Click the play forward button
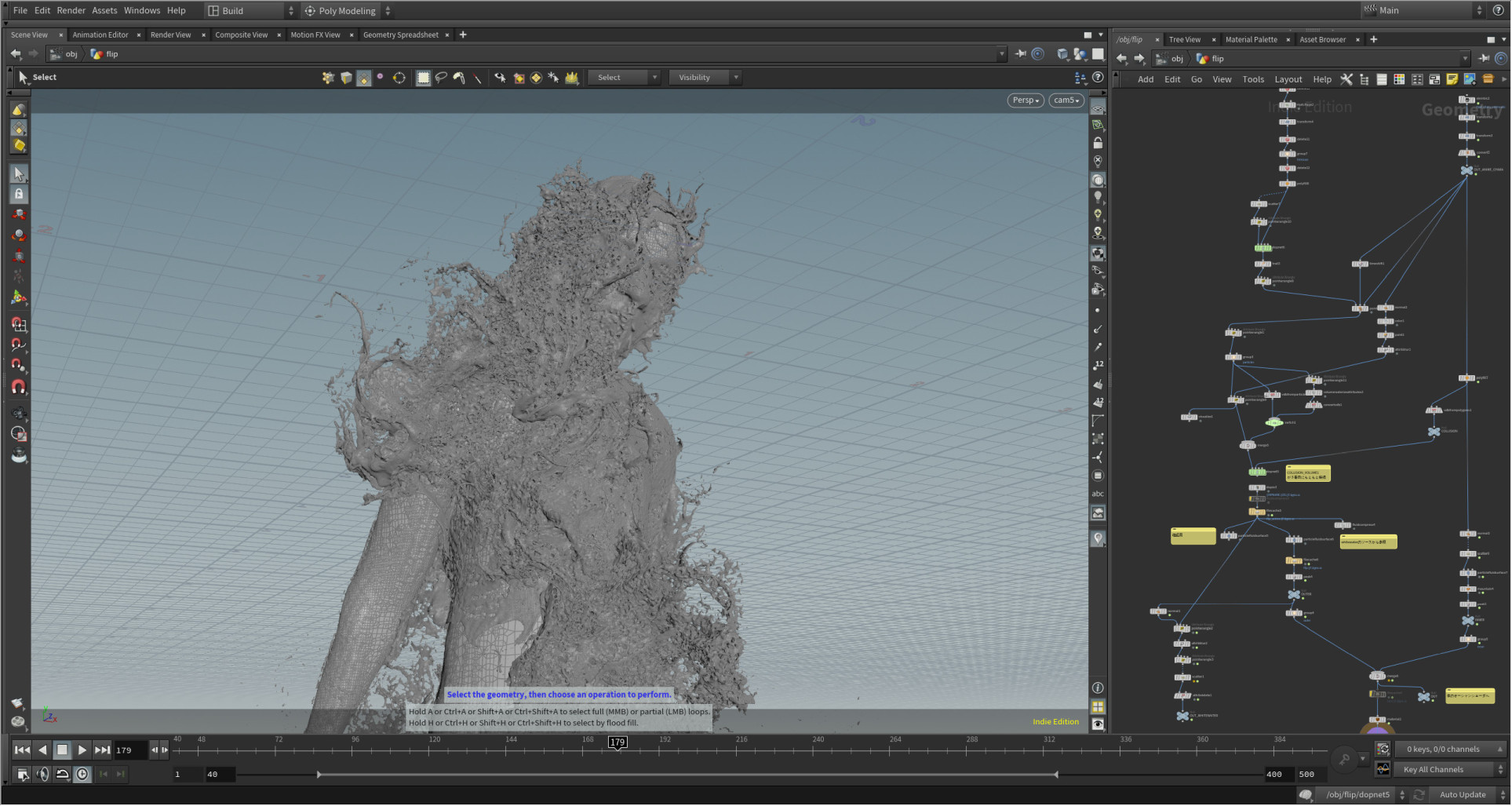 pyautogui.click(x=82, y=751)
